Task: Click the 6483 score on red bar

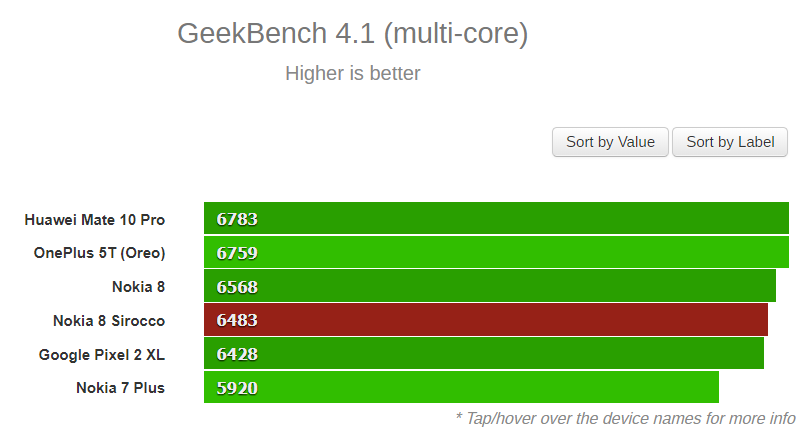Action: click(x=237, y=320)
